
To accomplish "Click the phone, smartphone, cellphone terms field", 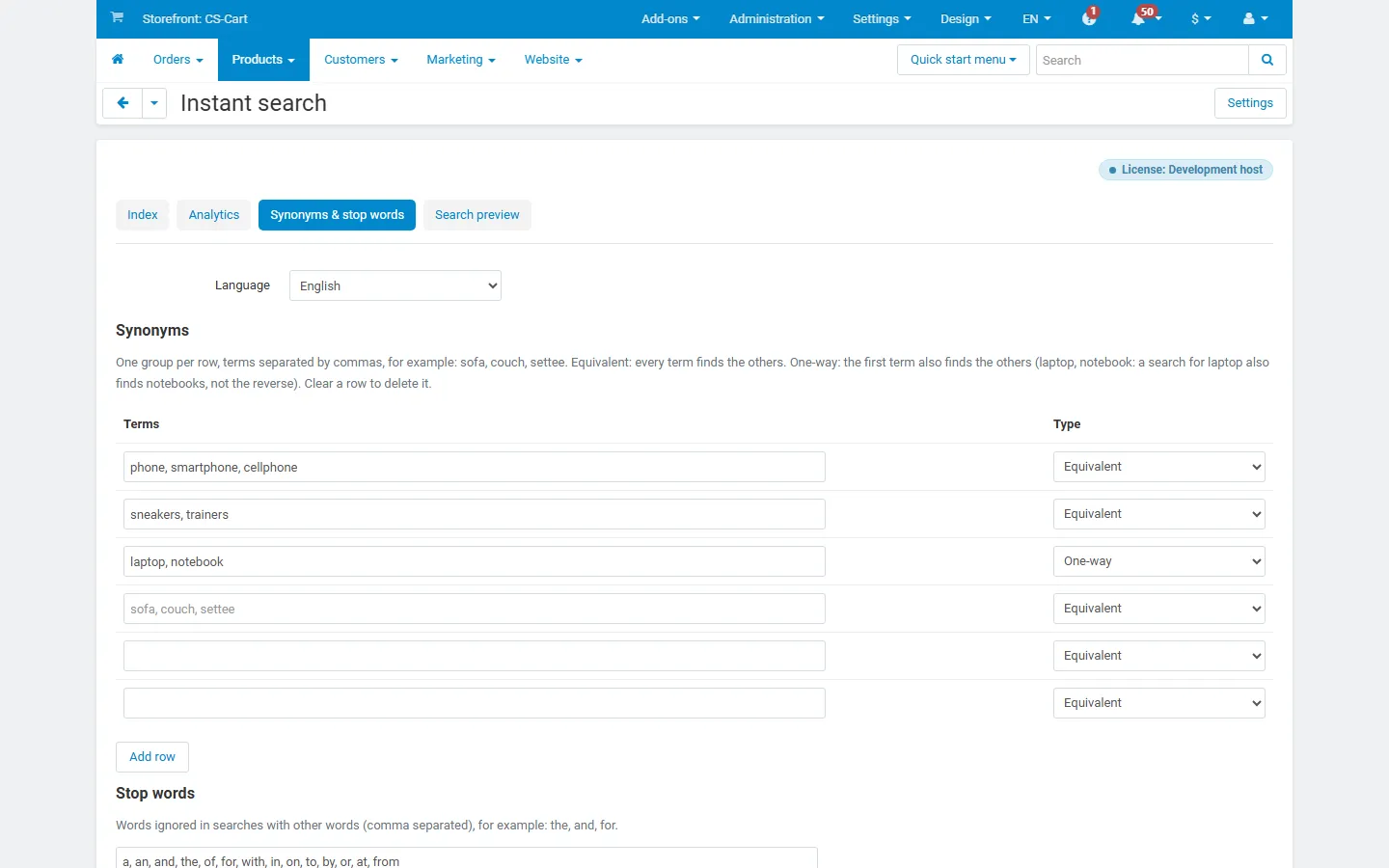I will 475,467.
